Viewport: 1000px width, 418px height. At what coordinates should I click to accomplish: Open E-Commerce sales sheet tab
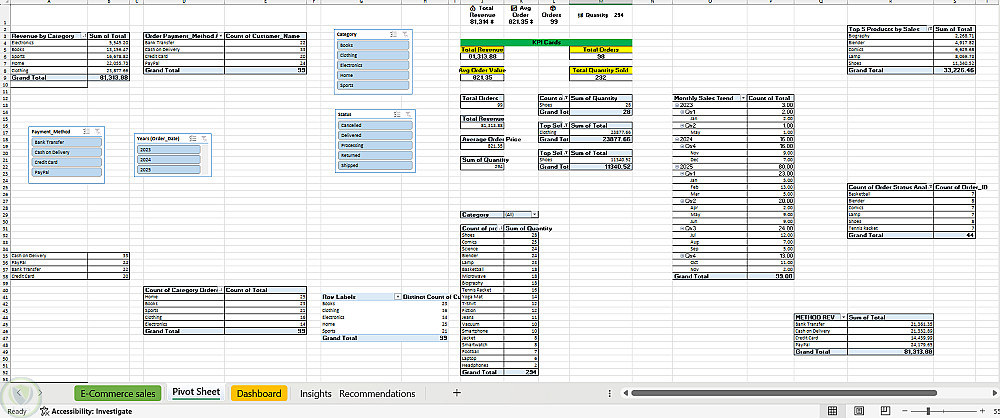pos(118,393)
